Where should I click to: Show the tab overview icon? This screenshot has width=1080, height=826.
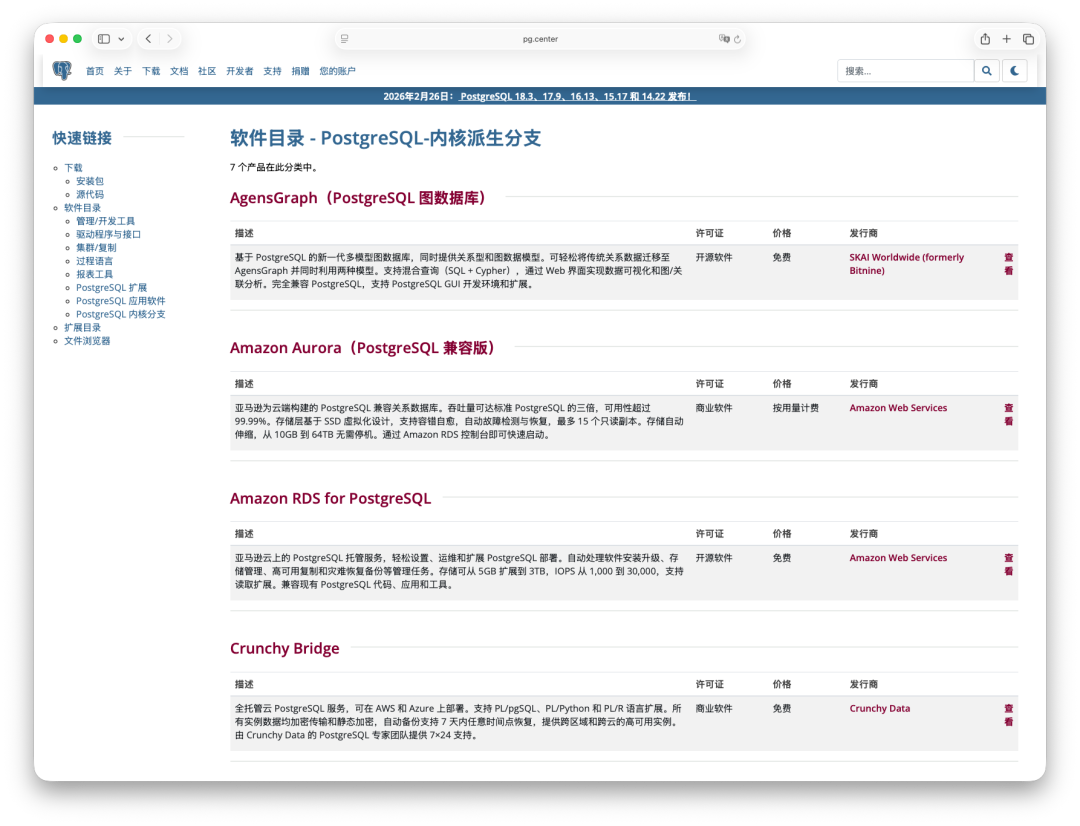1028,39
